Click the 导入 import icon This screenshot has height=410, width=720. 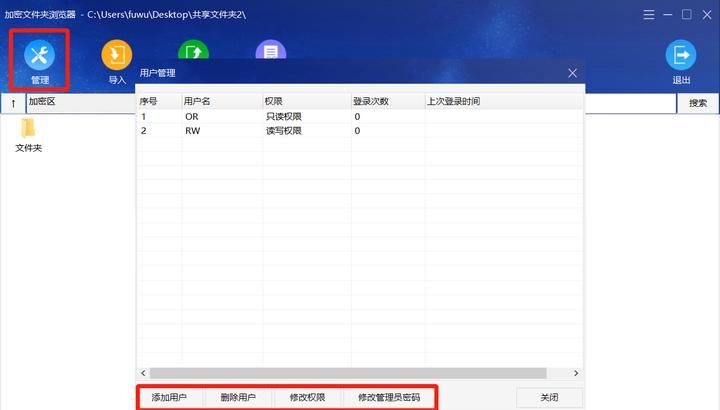pyautogui.click(x=117, y=55)
